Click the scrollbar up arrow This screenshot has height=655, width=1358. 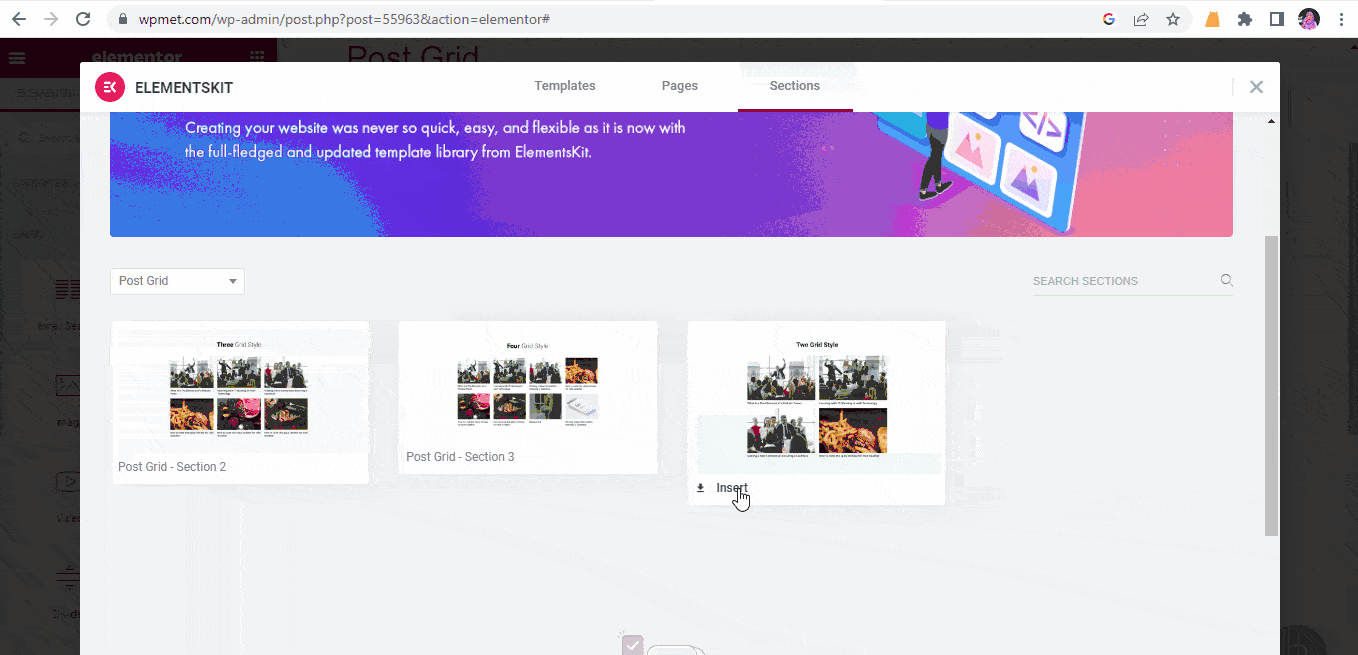1272,121
